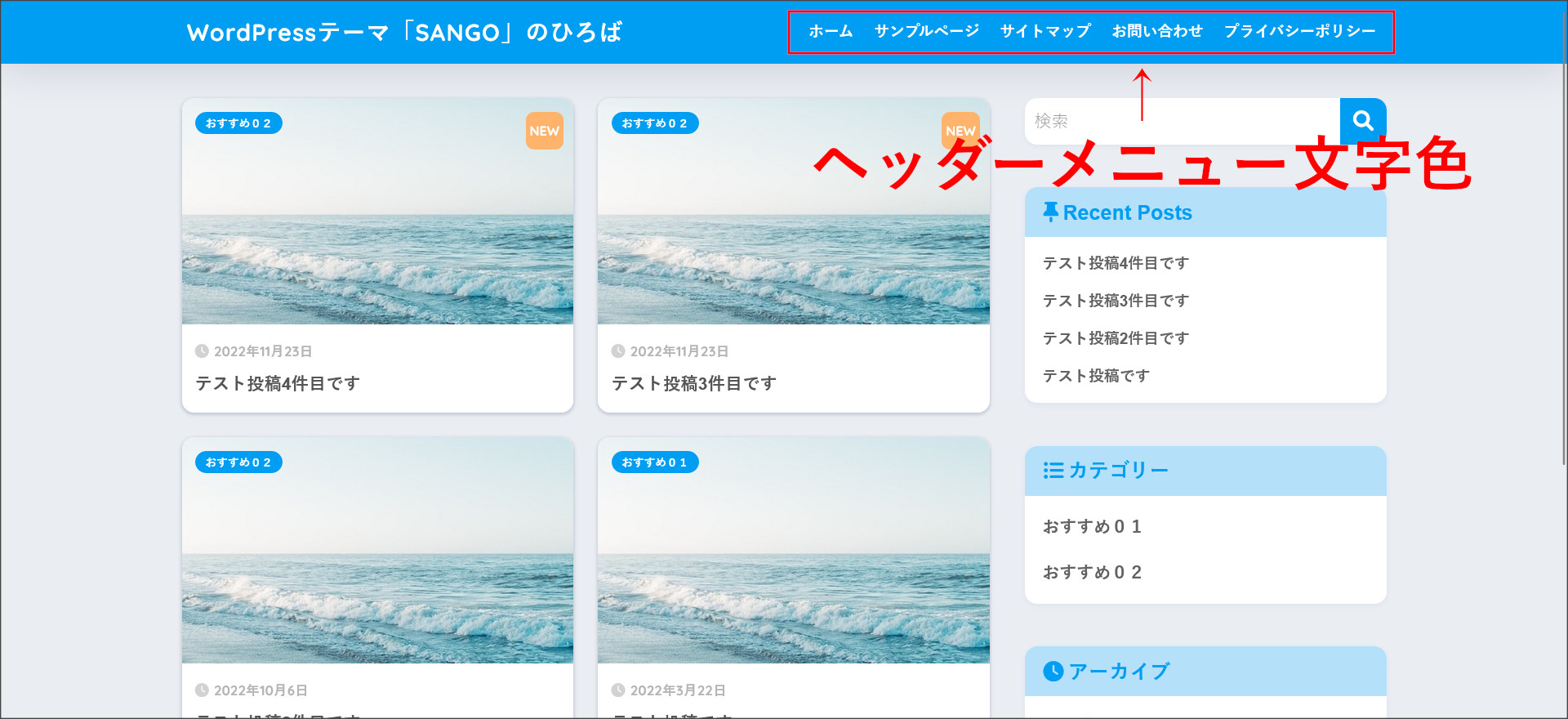Open the サイトマップ header link

[1045, 32]
